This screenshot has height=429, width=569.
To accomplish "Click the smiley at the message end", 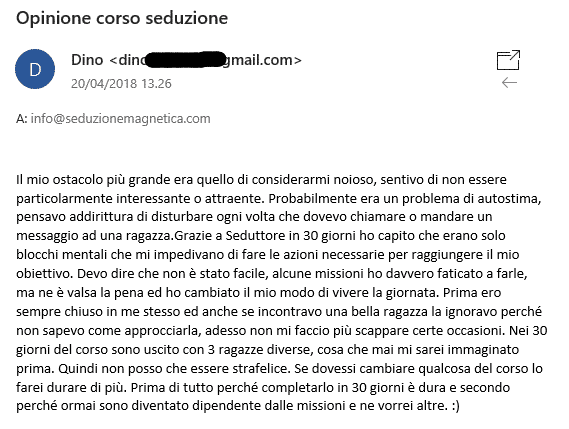I will tap(456, 406).
